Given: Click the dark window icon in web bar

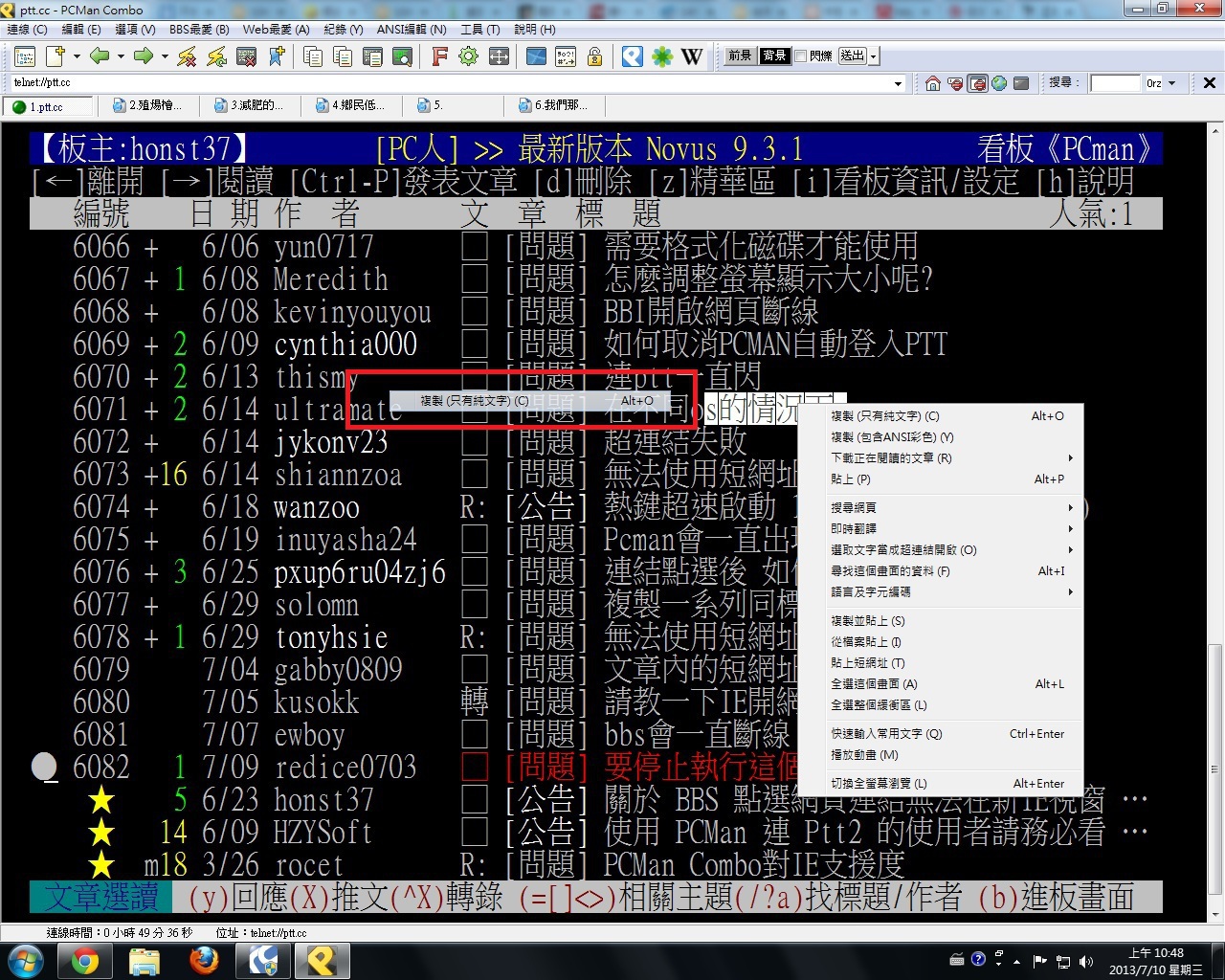Looking at the screenshot, I should (1021, 83).
